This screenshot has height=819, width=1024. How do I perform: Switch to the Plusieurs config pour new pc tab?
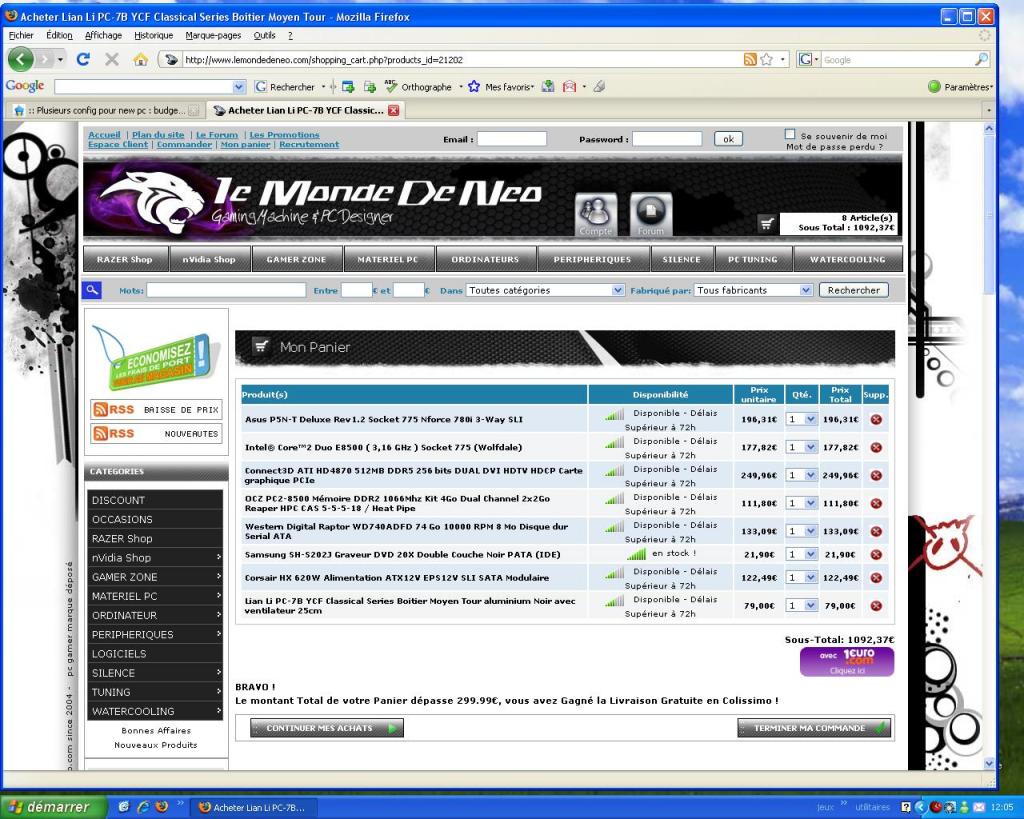tap(106, 110)
